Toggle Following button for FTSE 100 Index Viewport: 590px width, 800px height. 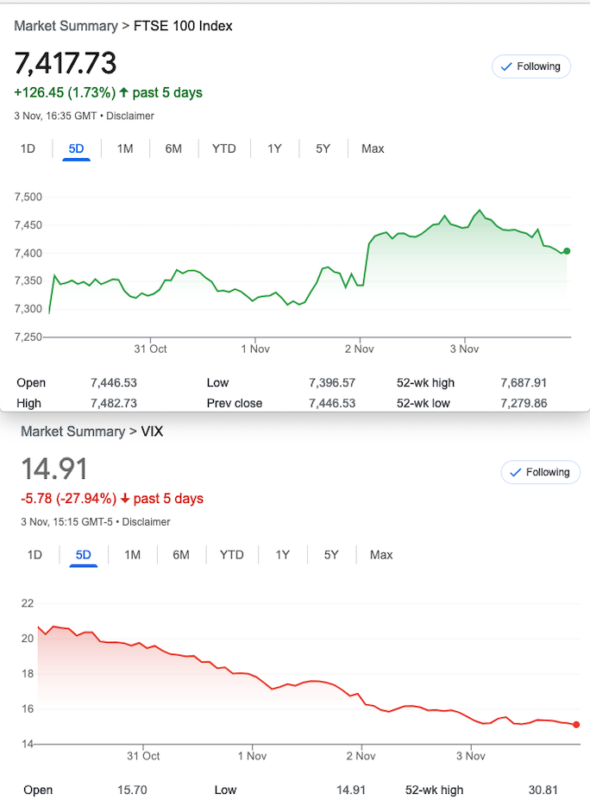coord(531,66)
